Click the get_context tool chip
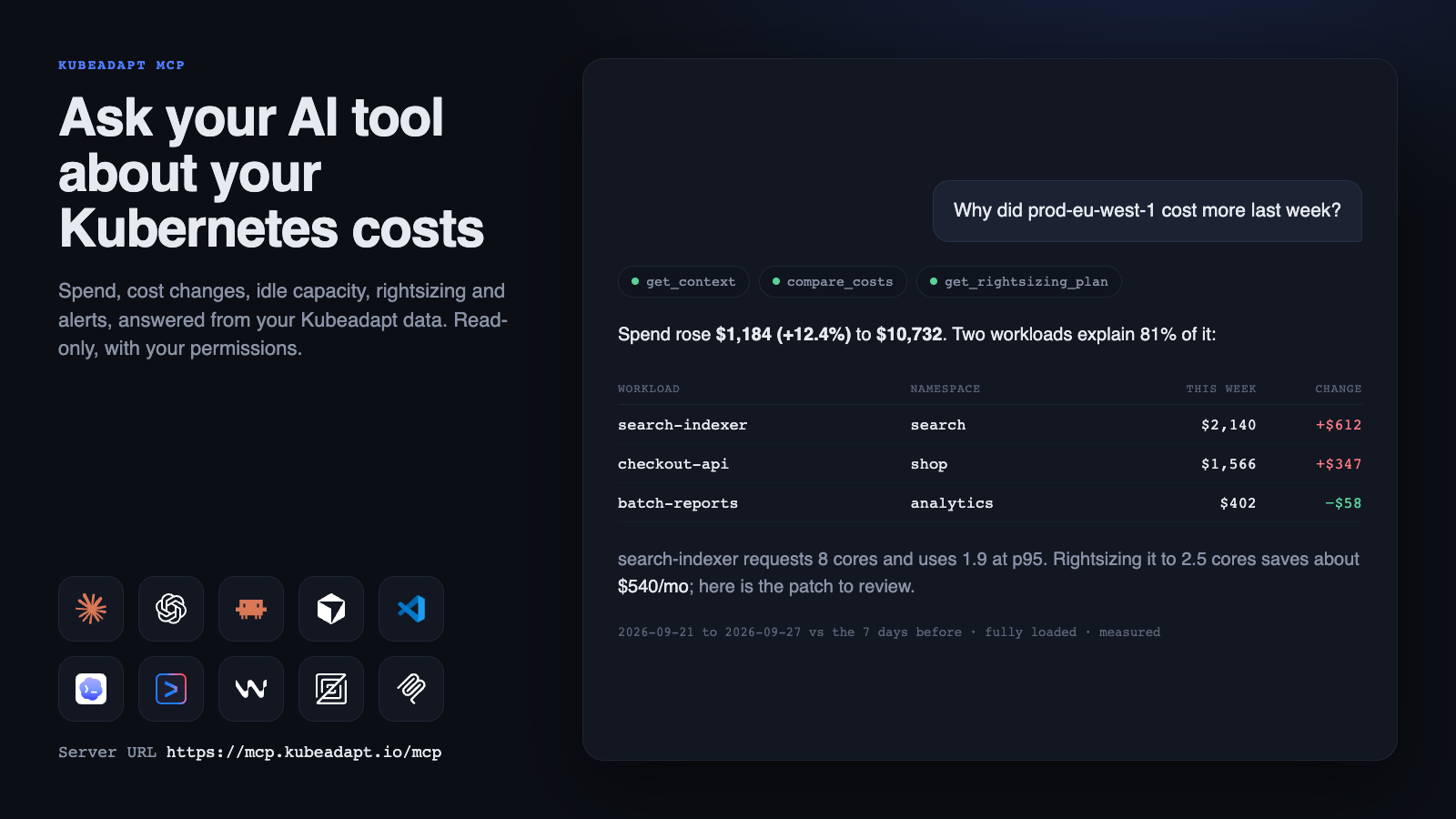 683,282
